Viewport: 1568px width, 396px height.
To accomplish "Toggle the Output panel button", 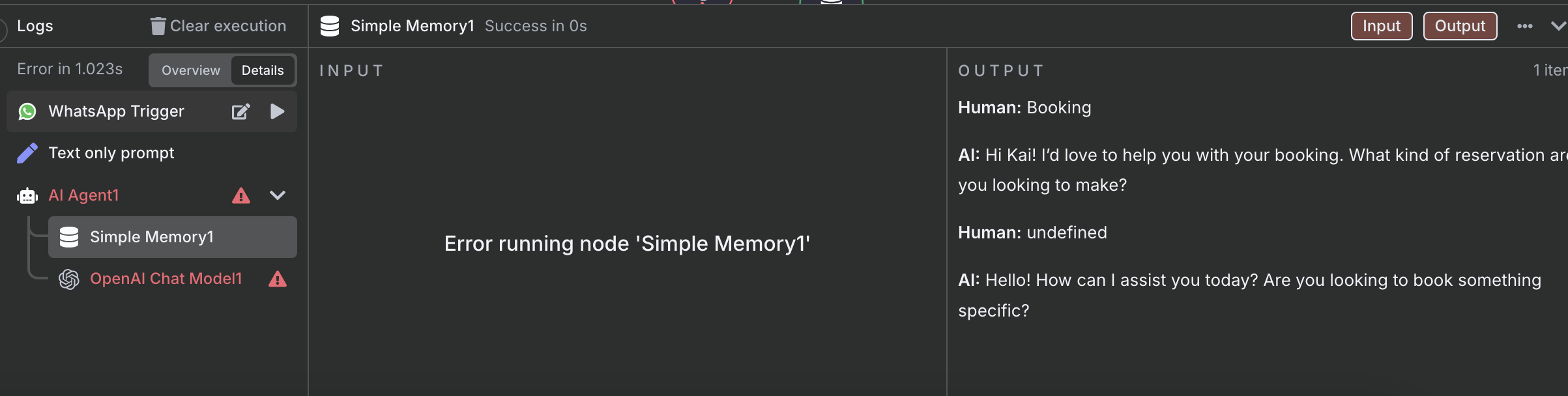I will 1460,26.
